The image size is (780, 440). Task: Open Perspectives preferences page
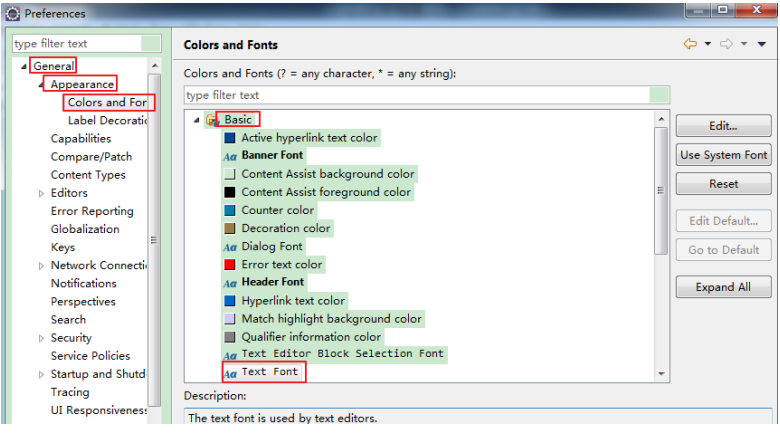click(x=83, y=302)
